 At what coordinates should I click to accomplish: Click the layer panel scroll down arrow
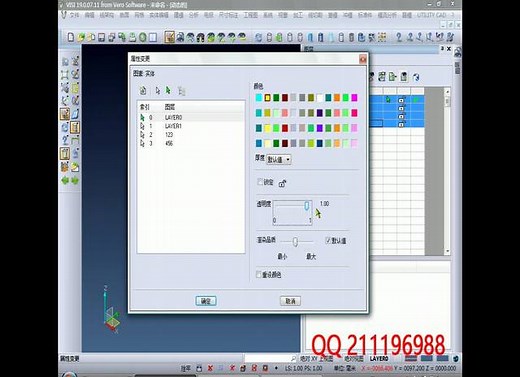click(x=447, y=251)
